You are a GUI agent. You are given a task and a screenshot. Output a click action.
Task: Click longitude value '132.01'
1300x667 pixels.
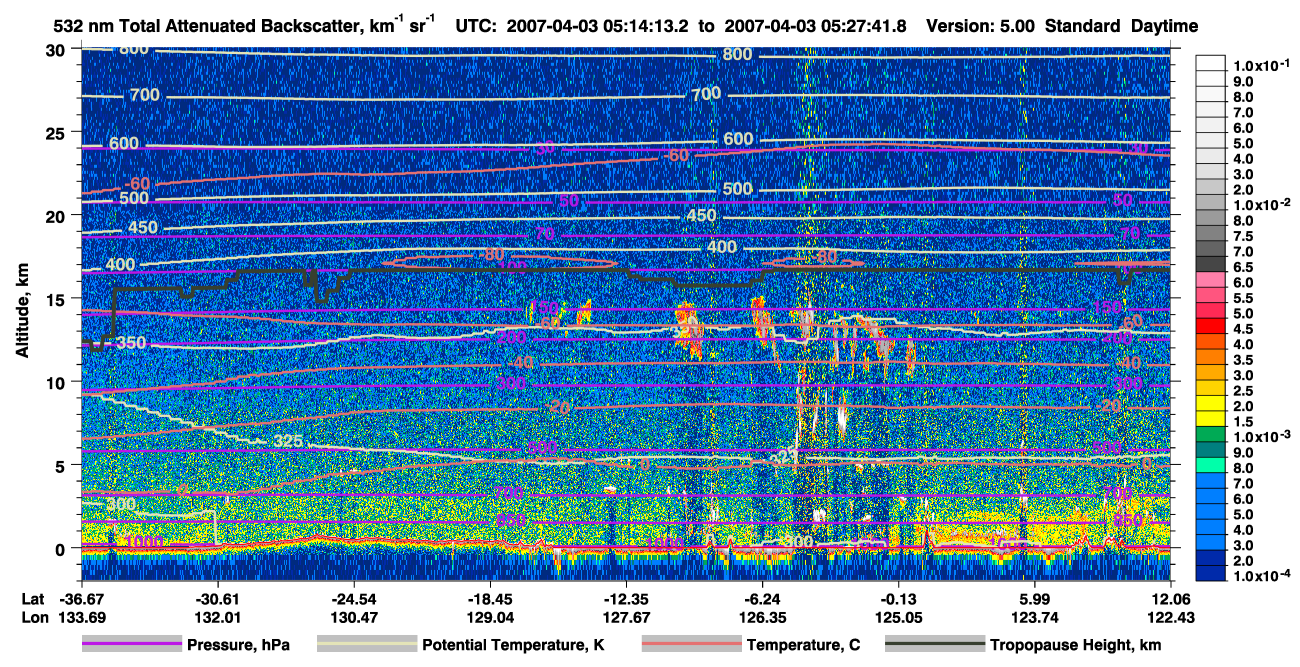(x=216, y=617)
